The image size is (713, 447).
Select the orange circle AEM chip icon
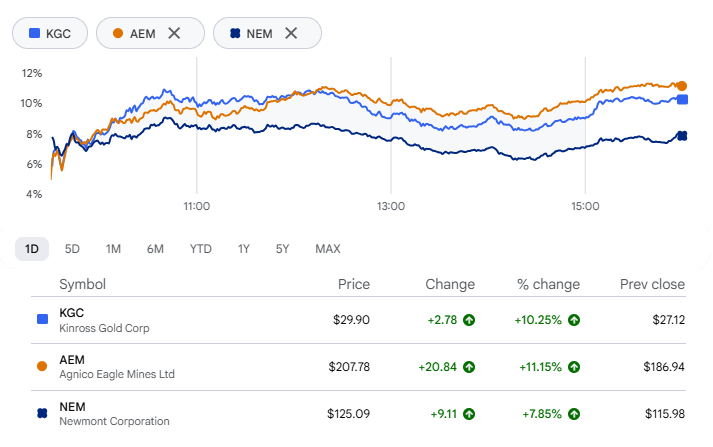[x=118, y=33]
